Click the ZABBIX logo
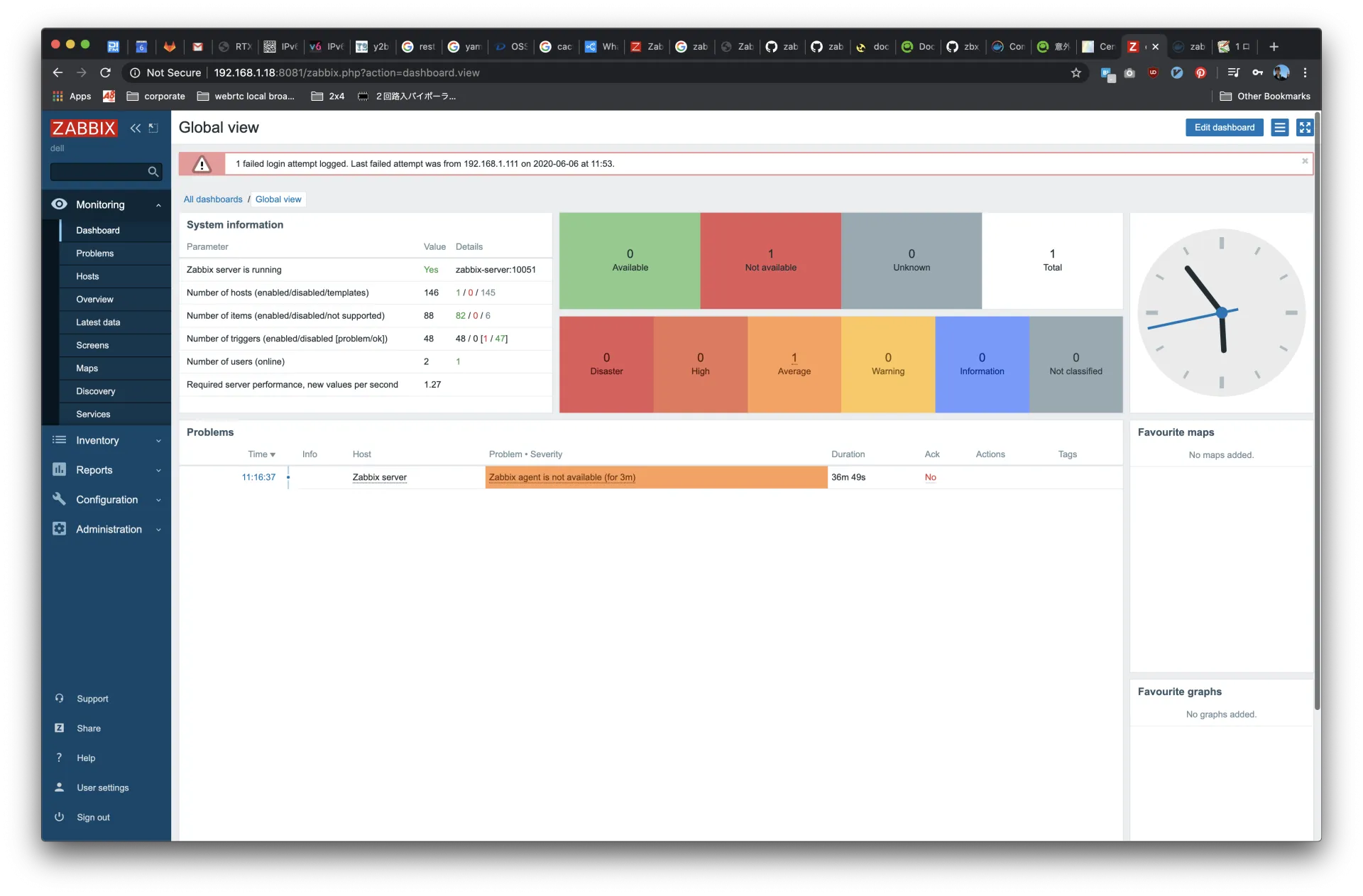This screenshot has width=1363, height=896. [84, 128]
